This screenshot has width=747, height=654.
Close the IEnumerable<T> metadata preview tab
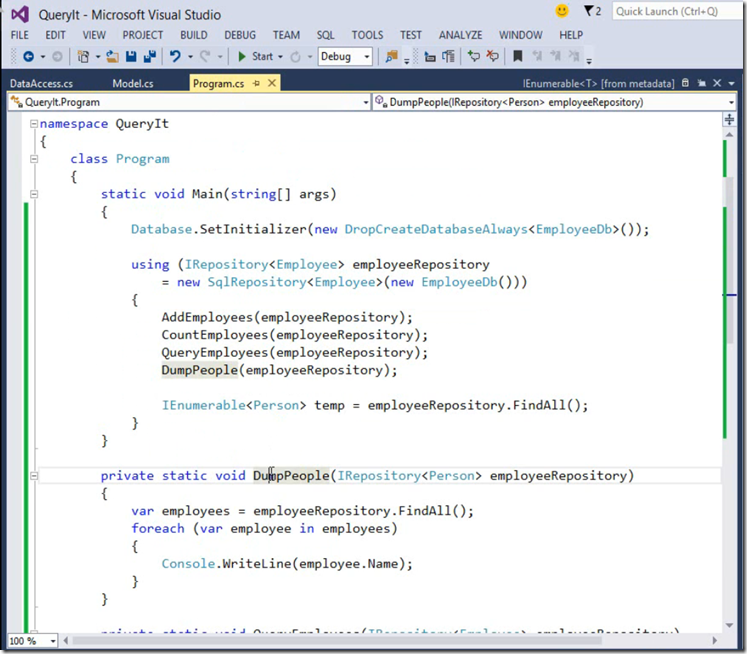[717, 83]
